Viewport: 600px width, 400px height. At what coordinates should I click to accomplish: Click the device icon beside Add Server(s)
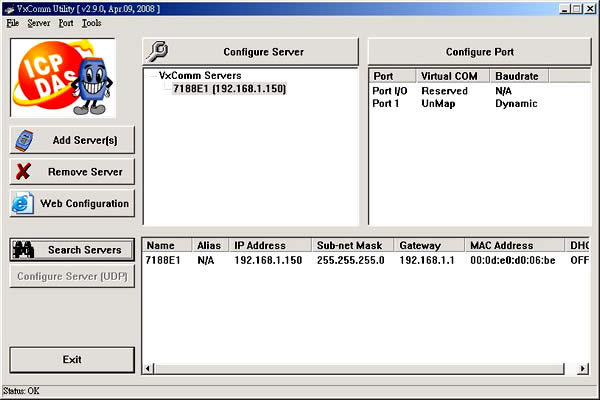[25, 141]
